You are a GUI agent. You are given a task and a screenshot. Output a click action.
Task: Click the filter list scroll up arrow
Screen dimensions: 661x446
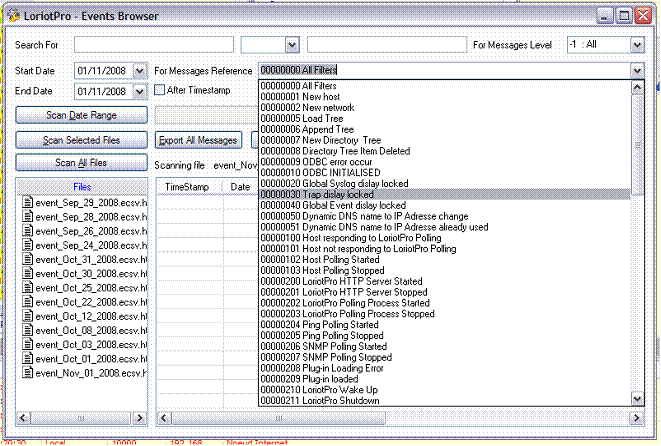pos(637,87)
